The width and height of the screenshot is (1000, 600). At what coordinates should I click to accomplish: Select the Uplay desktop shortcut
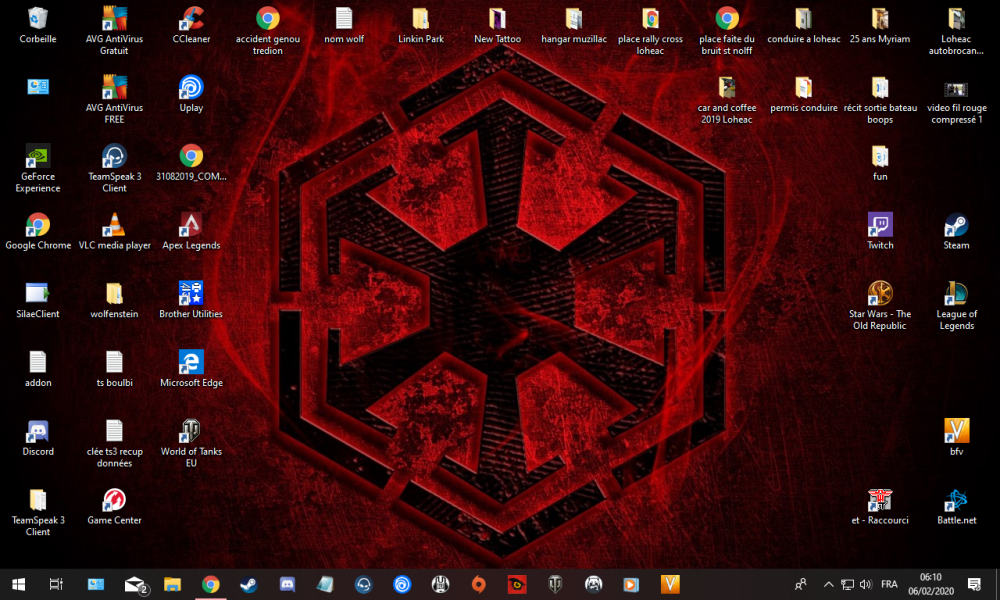pos(191,94)
